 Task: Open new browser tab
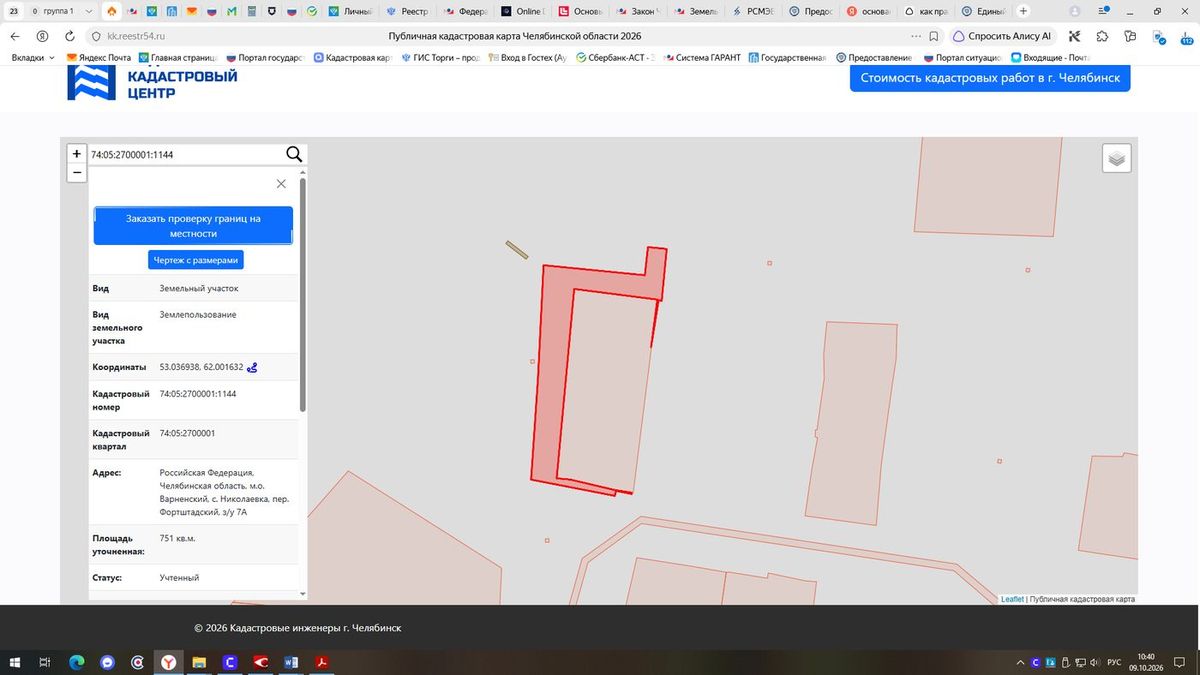(x=1023, y=11)
